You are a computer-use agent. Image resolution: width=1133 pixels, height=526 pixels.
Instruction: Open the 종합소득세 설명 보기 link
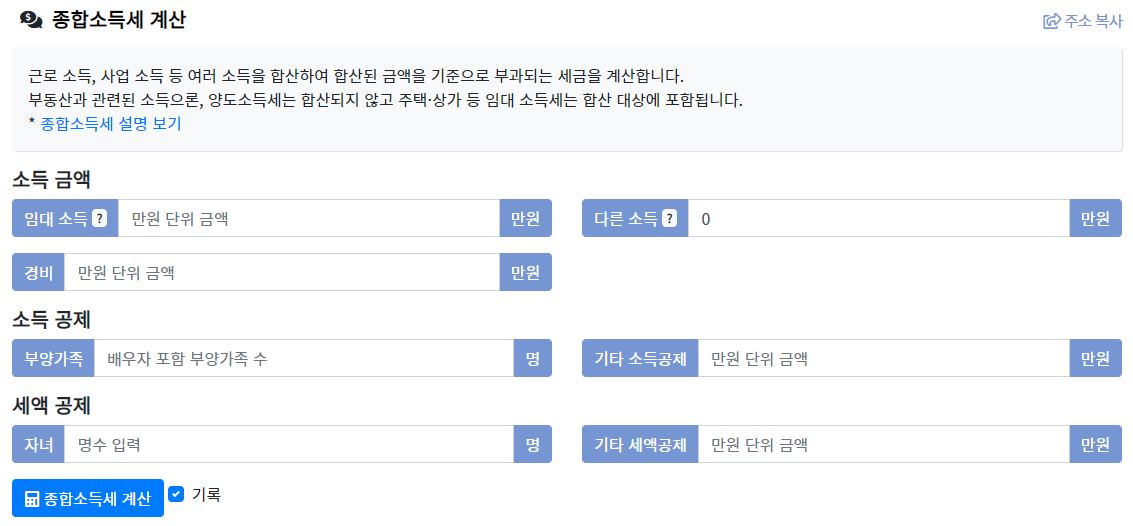pyautogui.click(x=111, y=124)
